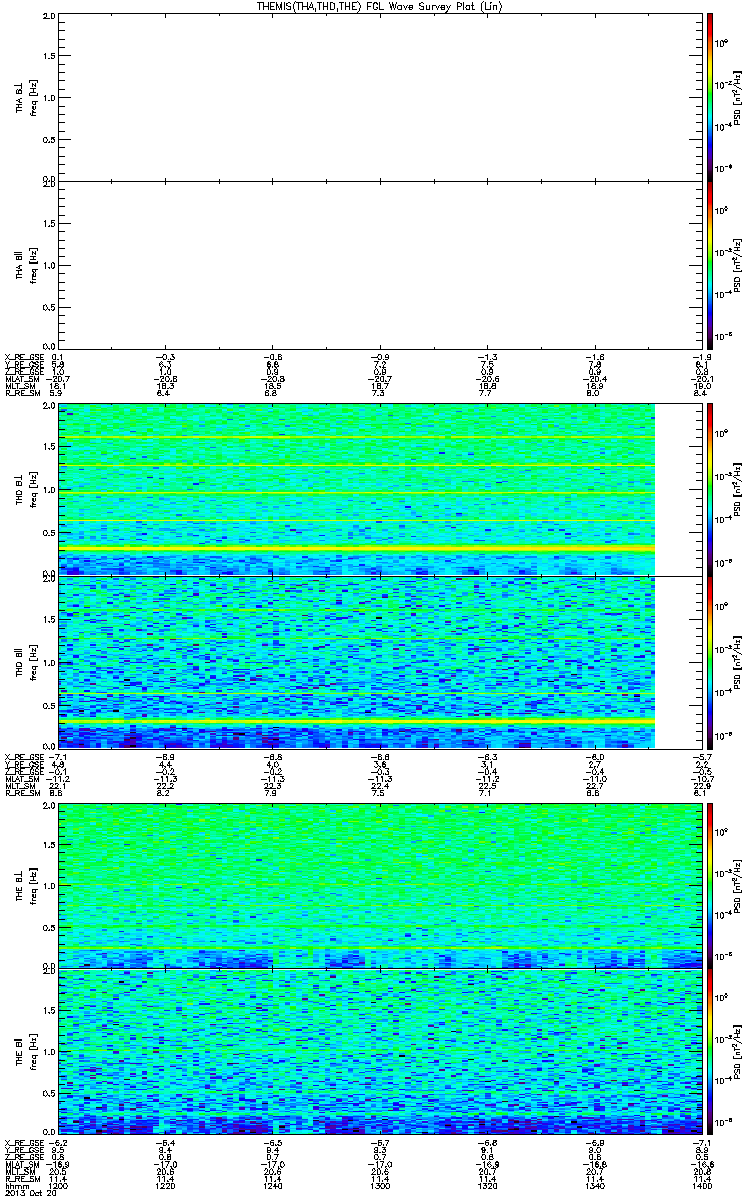Click the PSD color bar beside THD BL
The width and height of the screenshot is (750, 1200).
click(710, 489)
